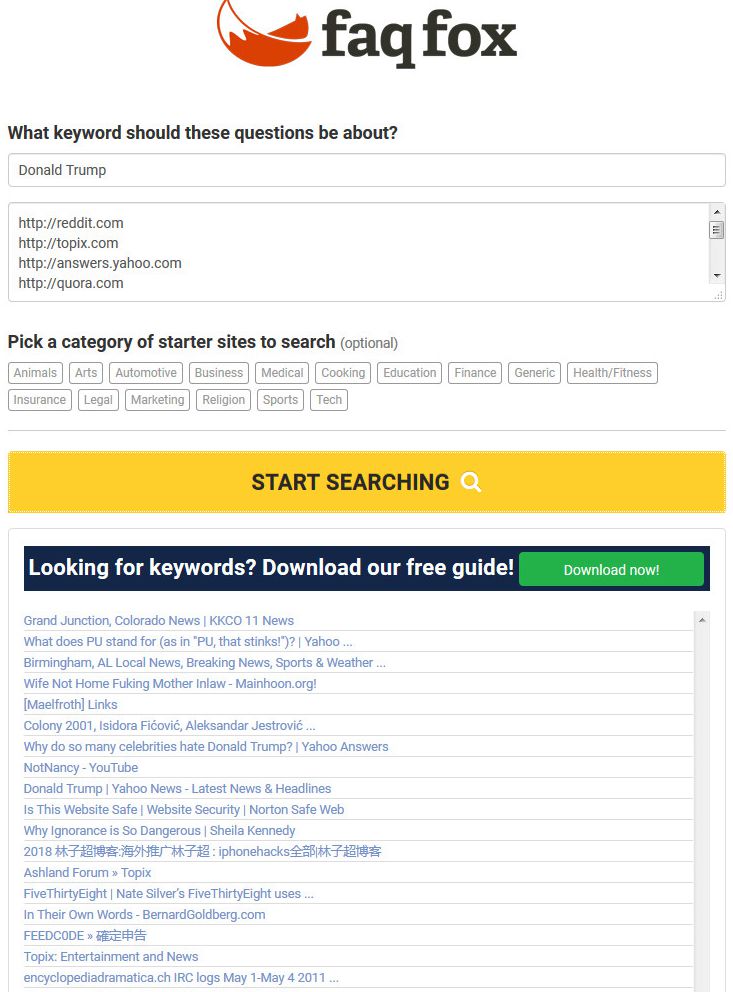Click the START SEARCHING button
Screen dimensions: 733x992
point(367,482)
